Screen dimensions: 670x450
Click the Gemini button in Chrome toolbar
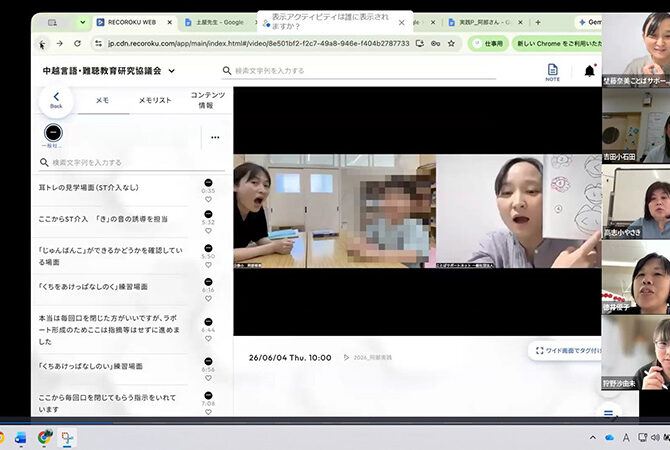[x=590, y=22]
